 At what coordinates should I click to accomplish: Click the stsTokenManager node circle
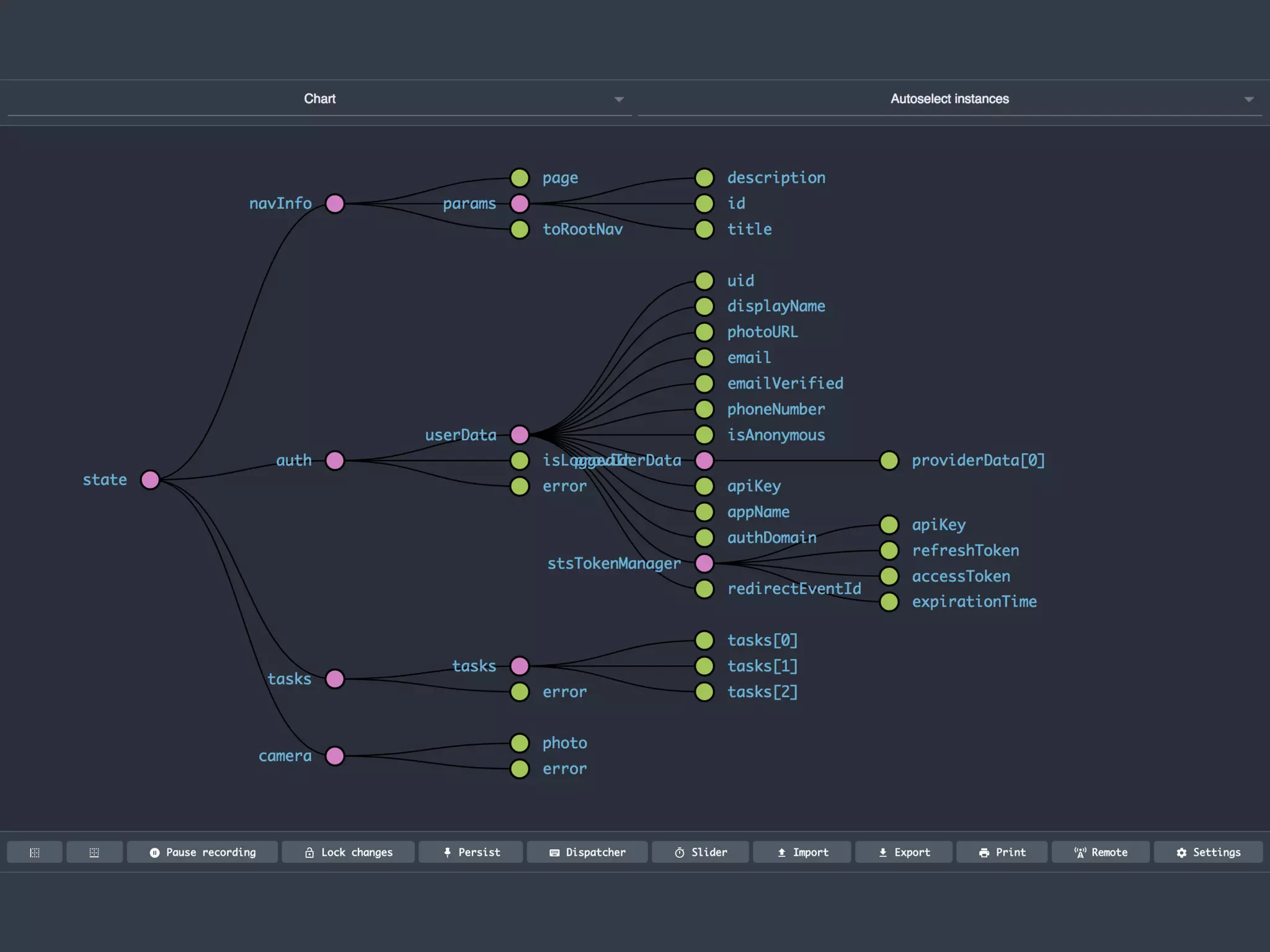click(x=704, y=563)
